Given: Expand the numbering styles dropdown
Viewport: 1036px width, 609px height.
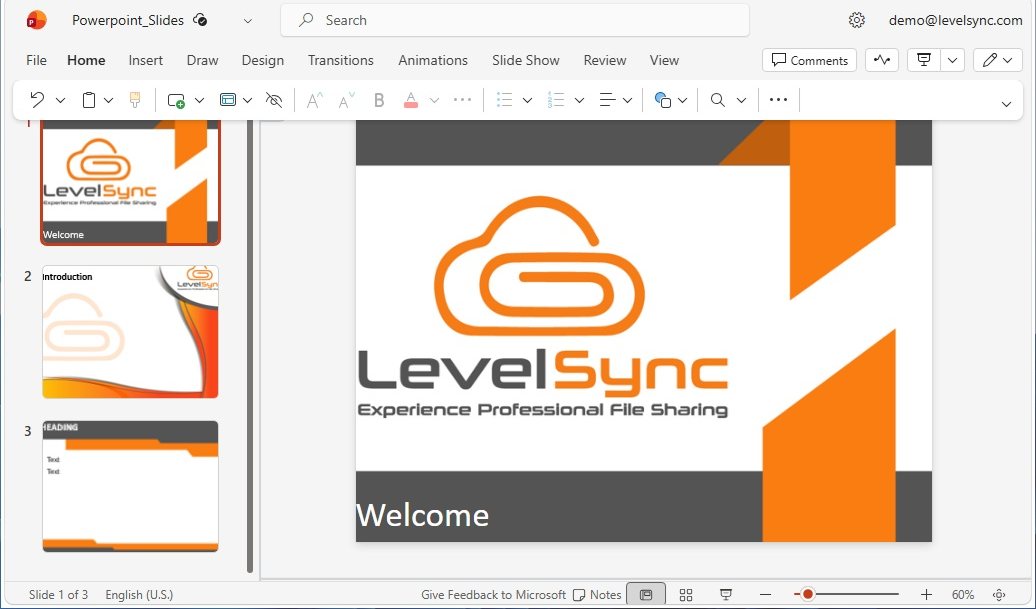Looking at the screenshot, I should (x=579, y=100).
